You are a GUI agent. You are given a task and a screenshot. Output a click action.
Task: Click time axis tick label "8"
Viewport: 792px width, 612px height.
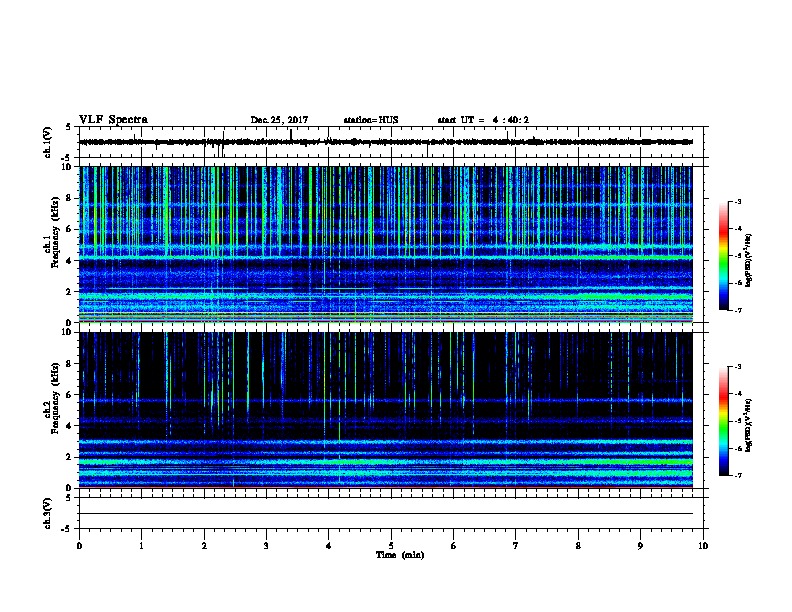[578, 546]
